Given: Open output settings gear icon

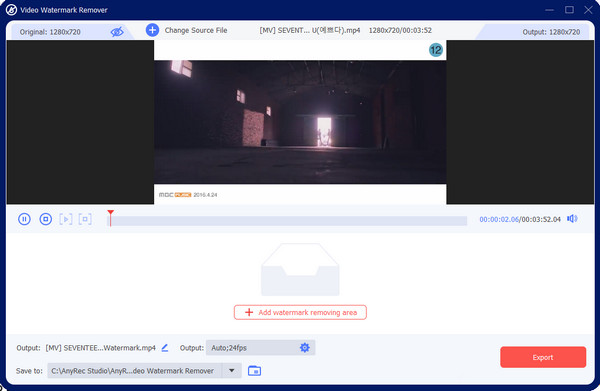Looking at the screenshot, I should (305, 347).
